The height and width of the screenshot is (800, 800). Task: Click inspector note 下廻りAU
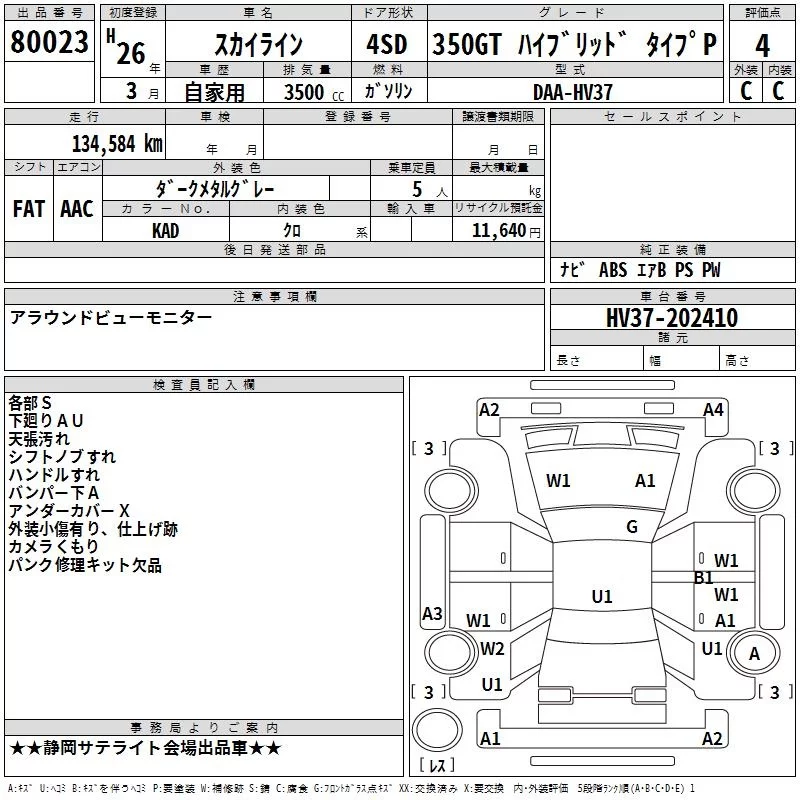(x=45, y=421)
